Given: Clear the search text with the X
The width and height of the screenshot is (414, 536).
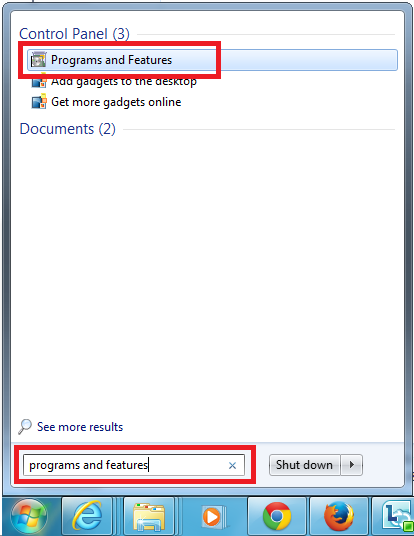Looking at the screenshot, I should coord(232,465).
